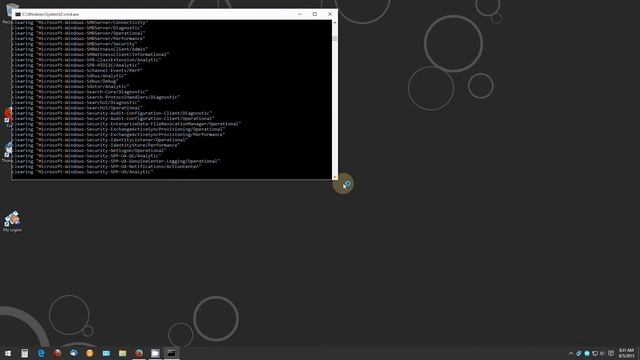Open cmd.exe system menu icon in title bar
This screenshot has width=640, height=360.
[18, 14]
